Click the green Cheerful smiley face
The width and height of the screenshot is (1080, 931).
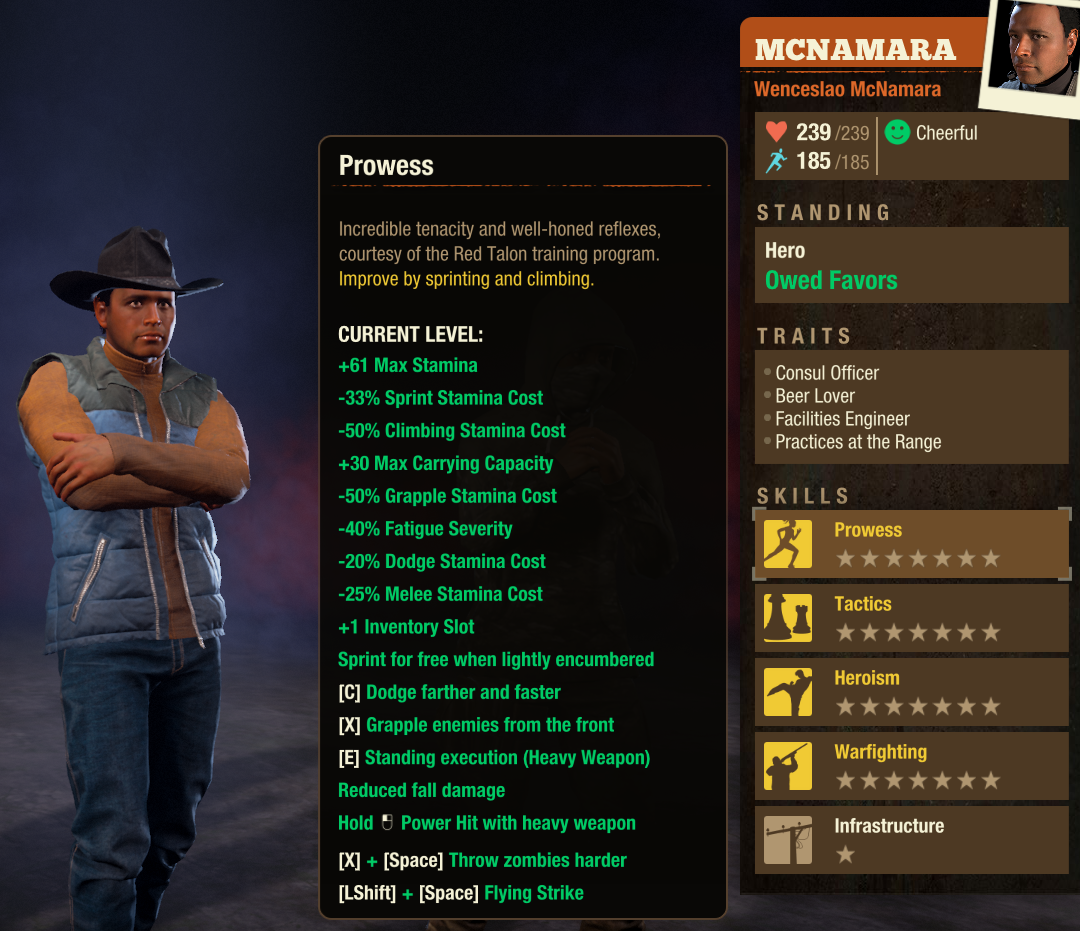897,132
